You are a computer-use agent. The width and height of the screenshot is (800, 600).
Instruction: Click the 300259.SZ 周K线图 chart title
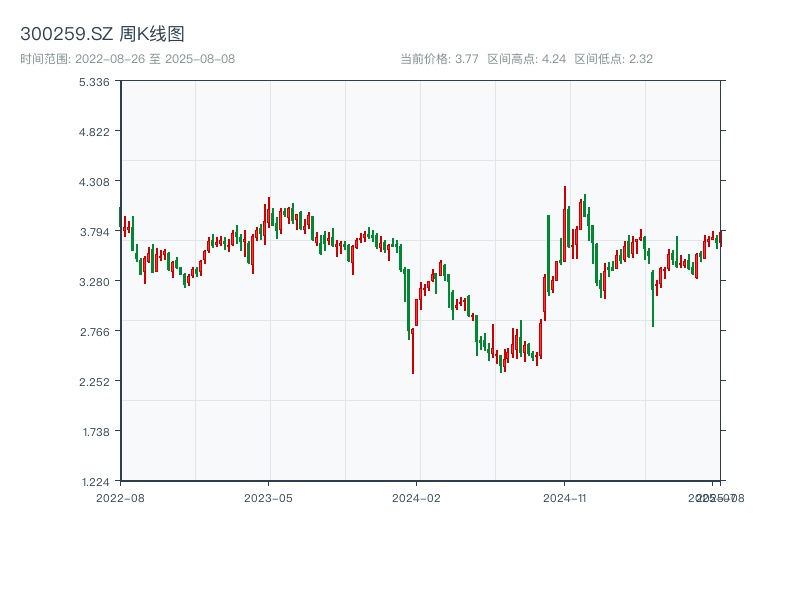point(102,35)
